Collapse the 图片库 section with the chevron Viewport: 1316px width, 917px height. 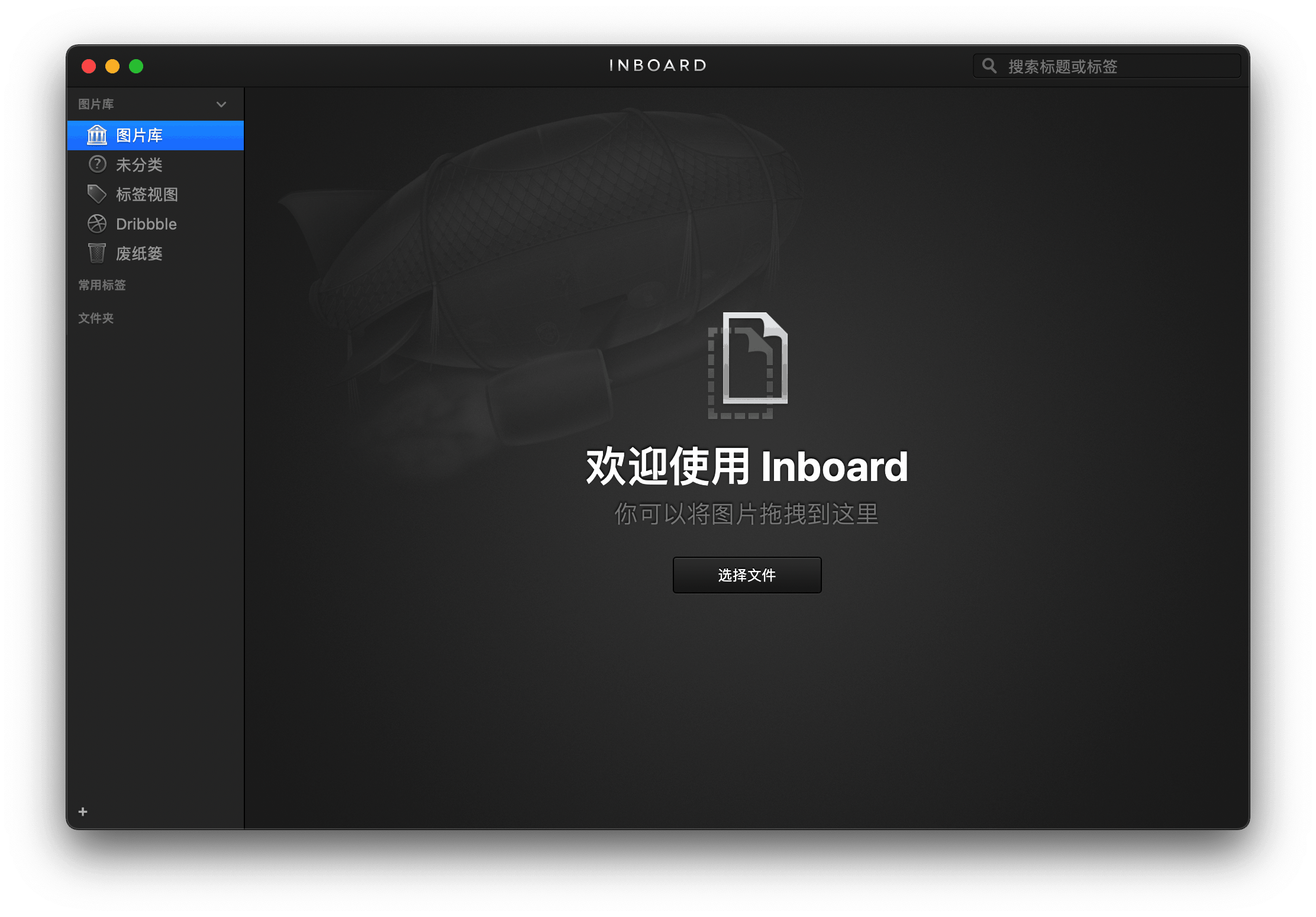pyautogui.click(x=221, y=104)
